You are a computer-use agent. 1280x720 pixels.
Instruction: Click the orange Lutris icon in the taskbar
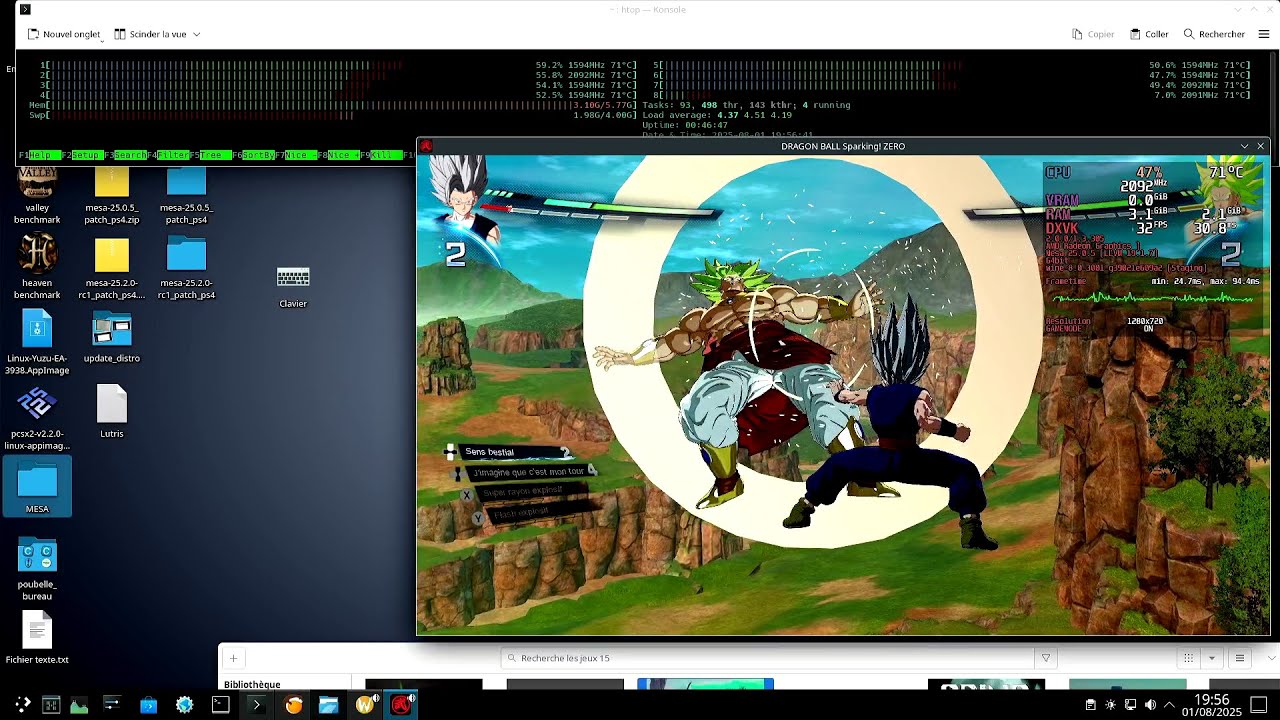tap(293, 705)
